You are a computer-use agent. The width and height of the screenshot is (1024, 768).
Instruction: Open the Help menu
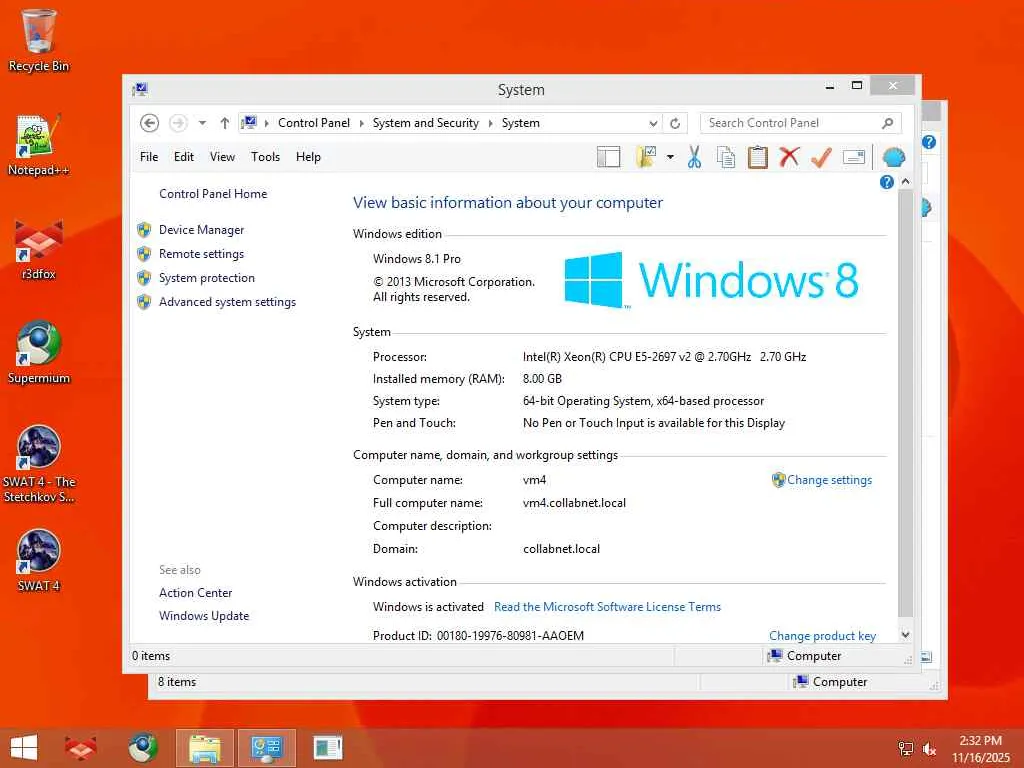(x=308, y=157)
